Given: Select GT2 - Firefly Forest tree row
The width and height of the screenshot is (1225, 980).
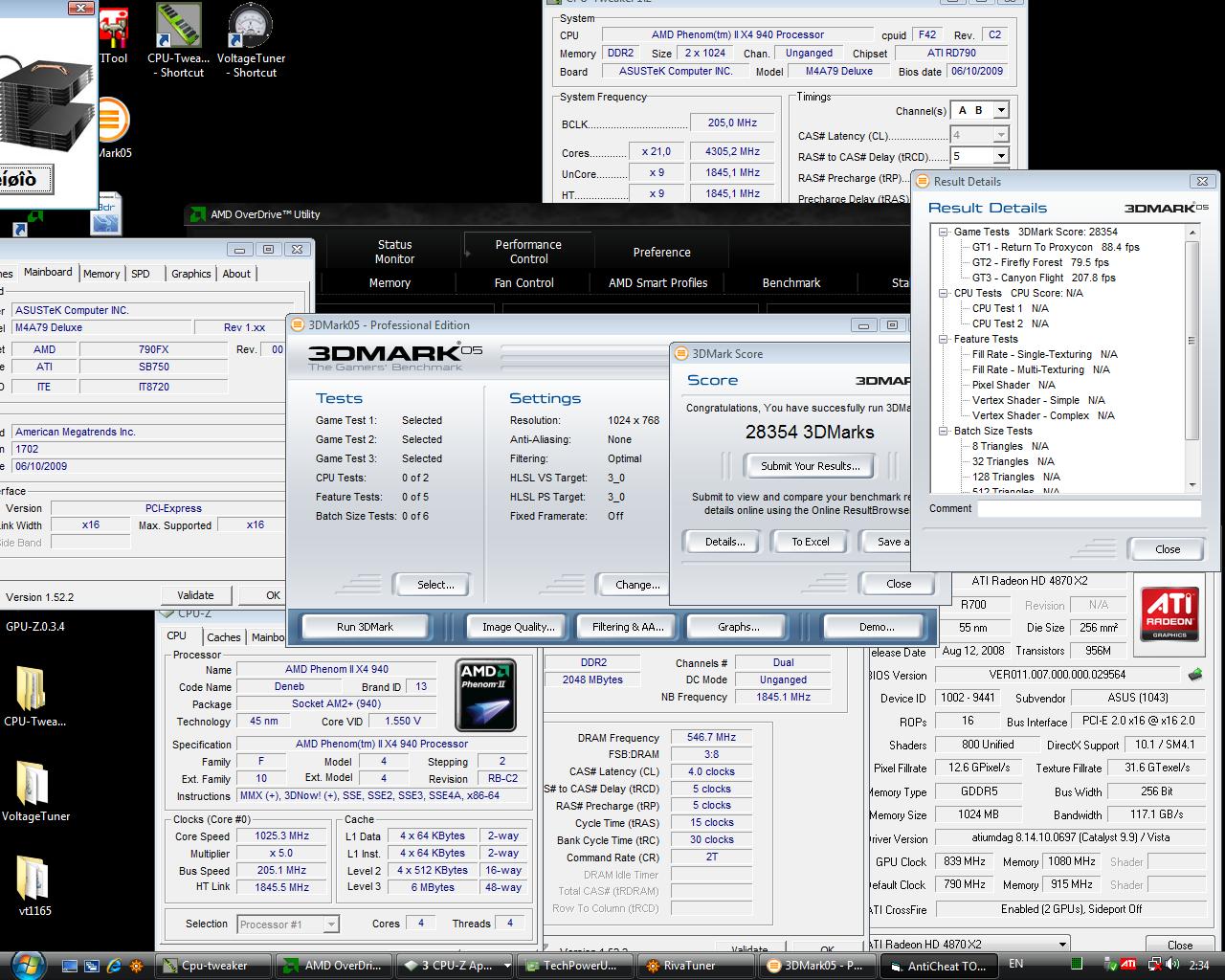Looking at the screenshot, I should coord(1040,262).
